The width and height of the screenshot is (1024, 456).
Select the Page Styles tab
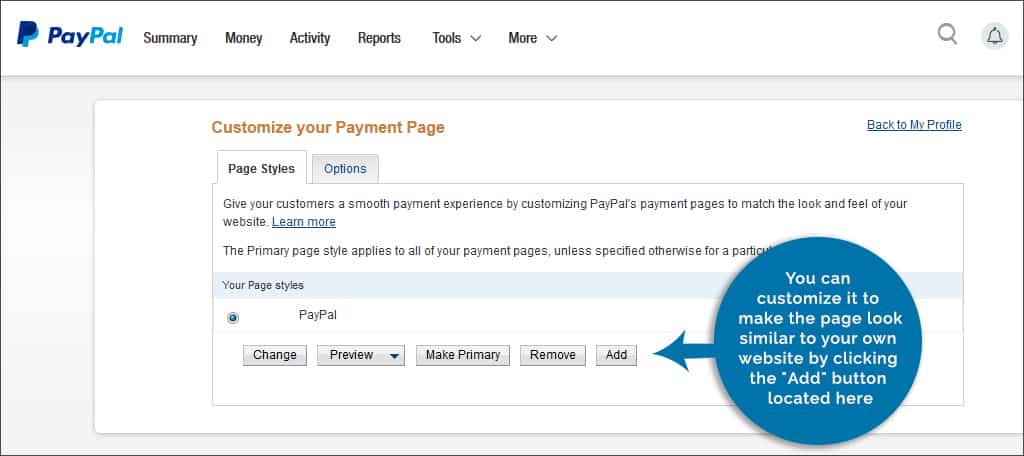(x=261, y=169)
